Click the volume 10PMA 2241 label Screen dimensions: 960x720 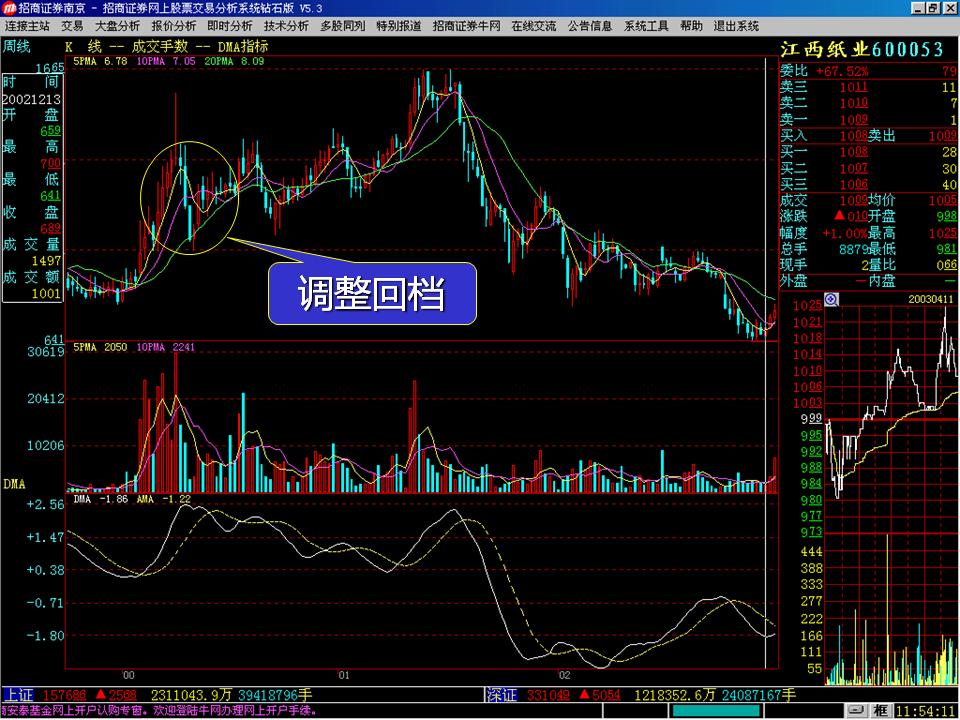(166, 348)
